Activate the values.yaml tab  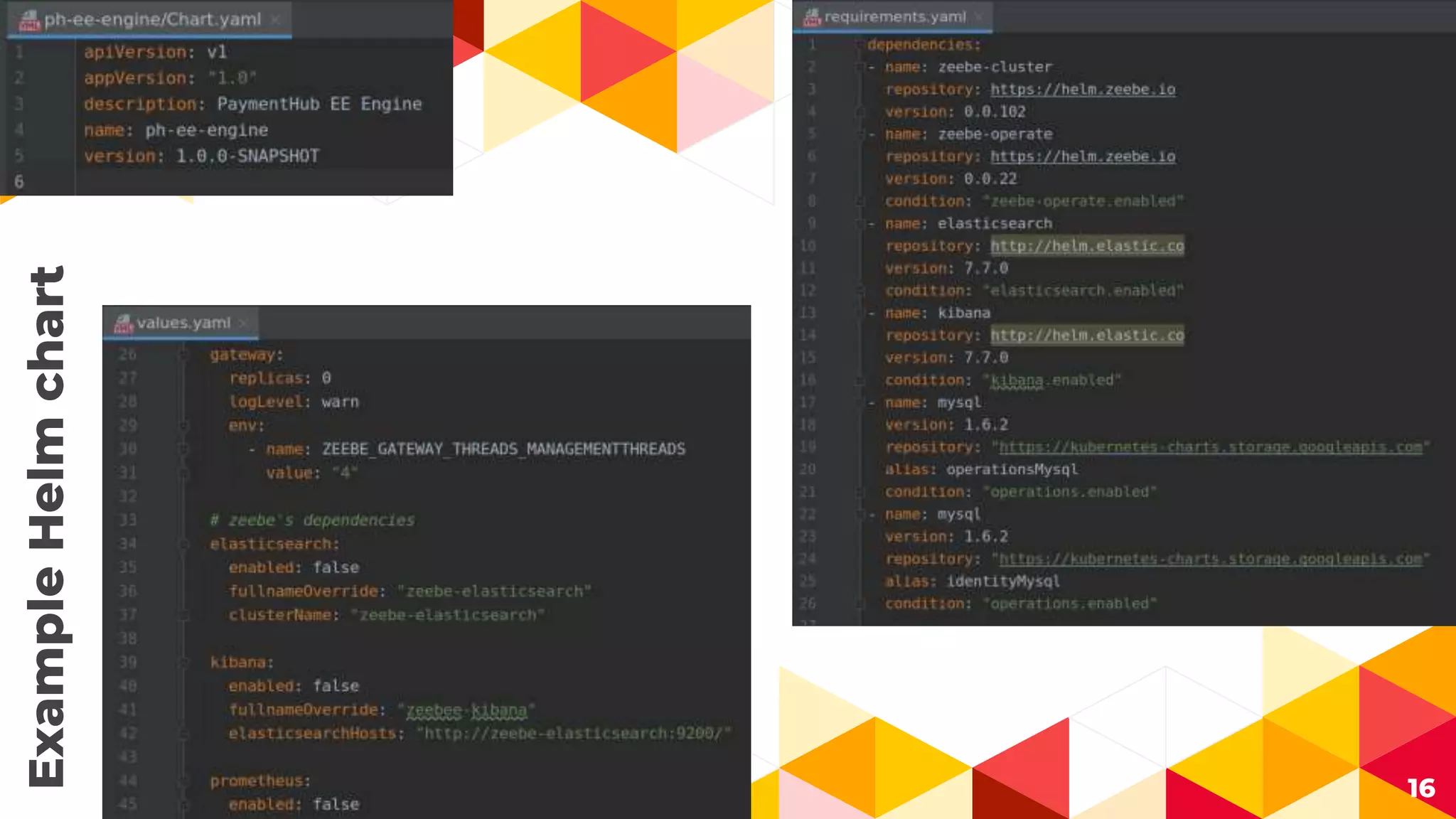pos(183,323)
